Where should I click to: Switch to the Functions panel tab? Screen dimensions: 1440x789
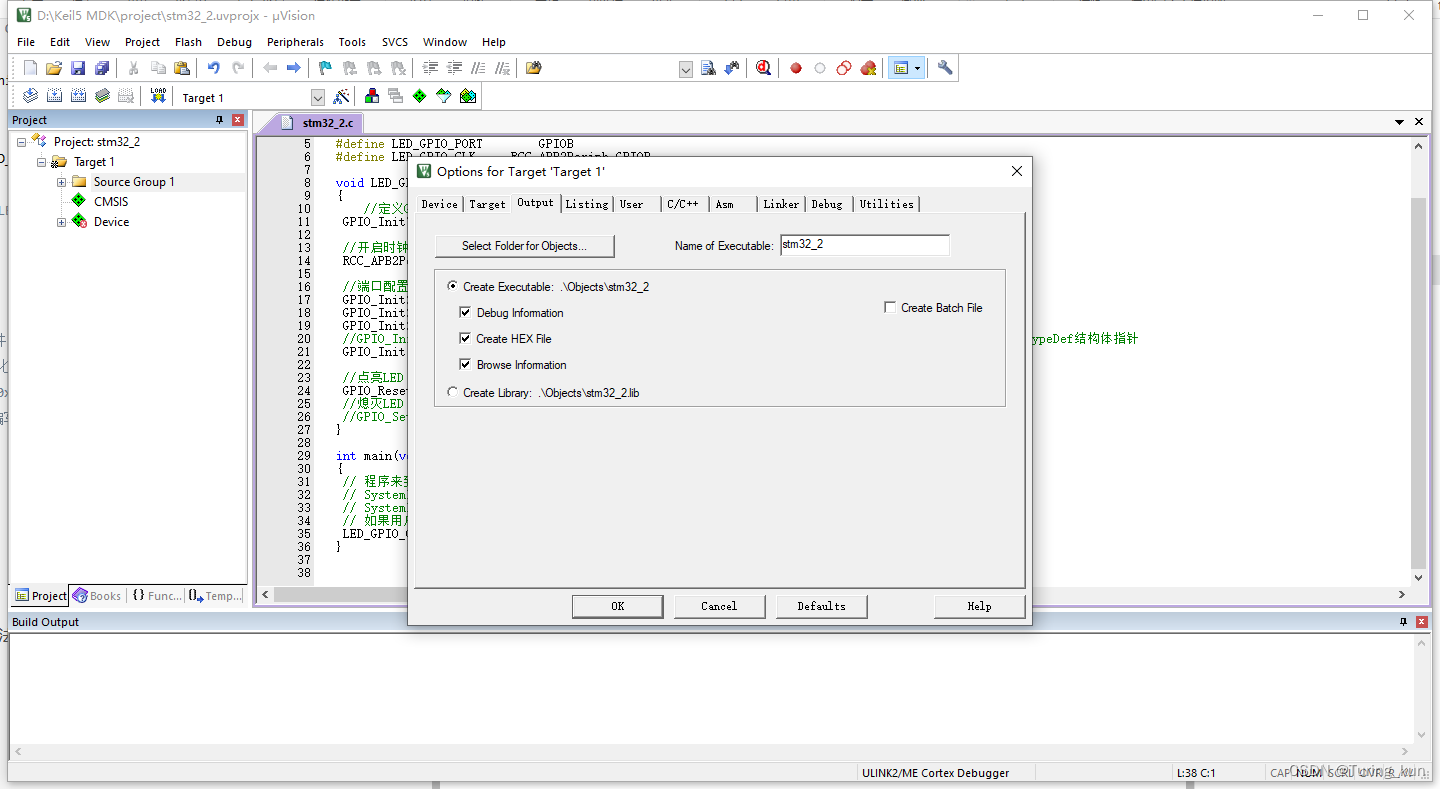pyautogui.click(x=157, y=596)
